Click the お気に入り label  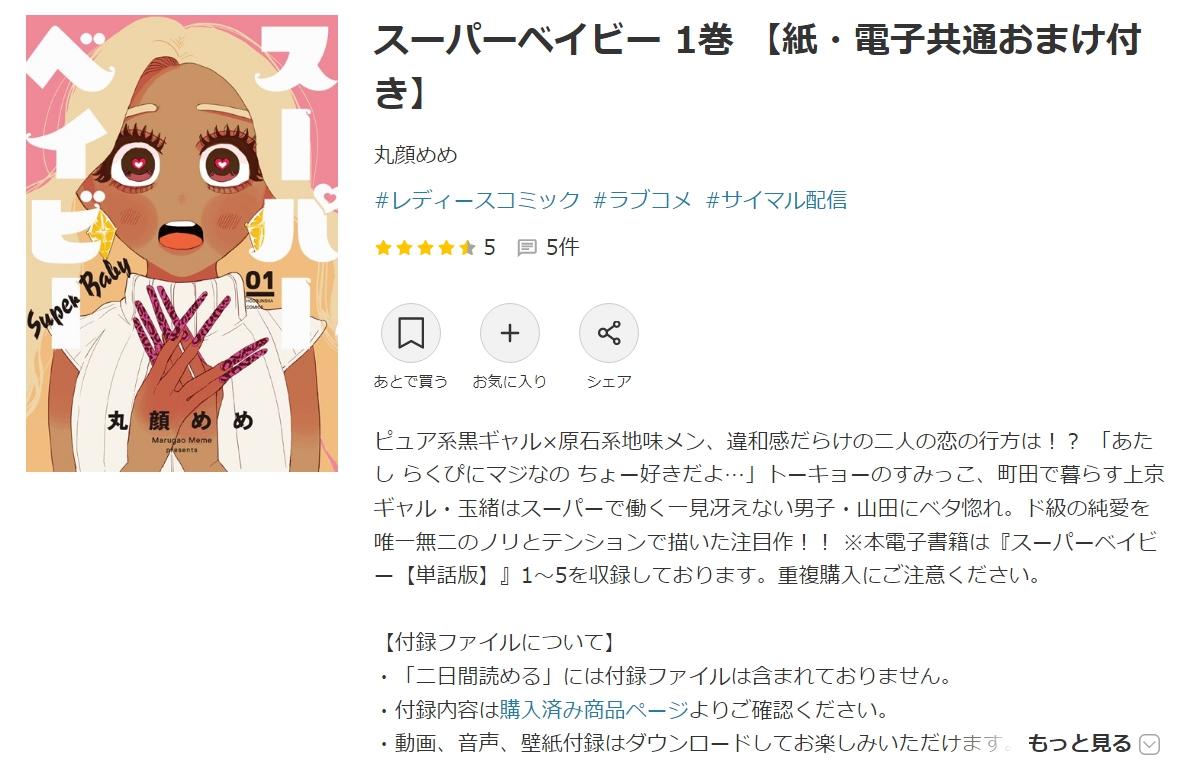[509, 382]
